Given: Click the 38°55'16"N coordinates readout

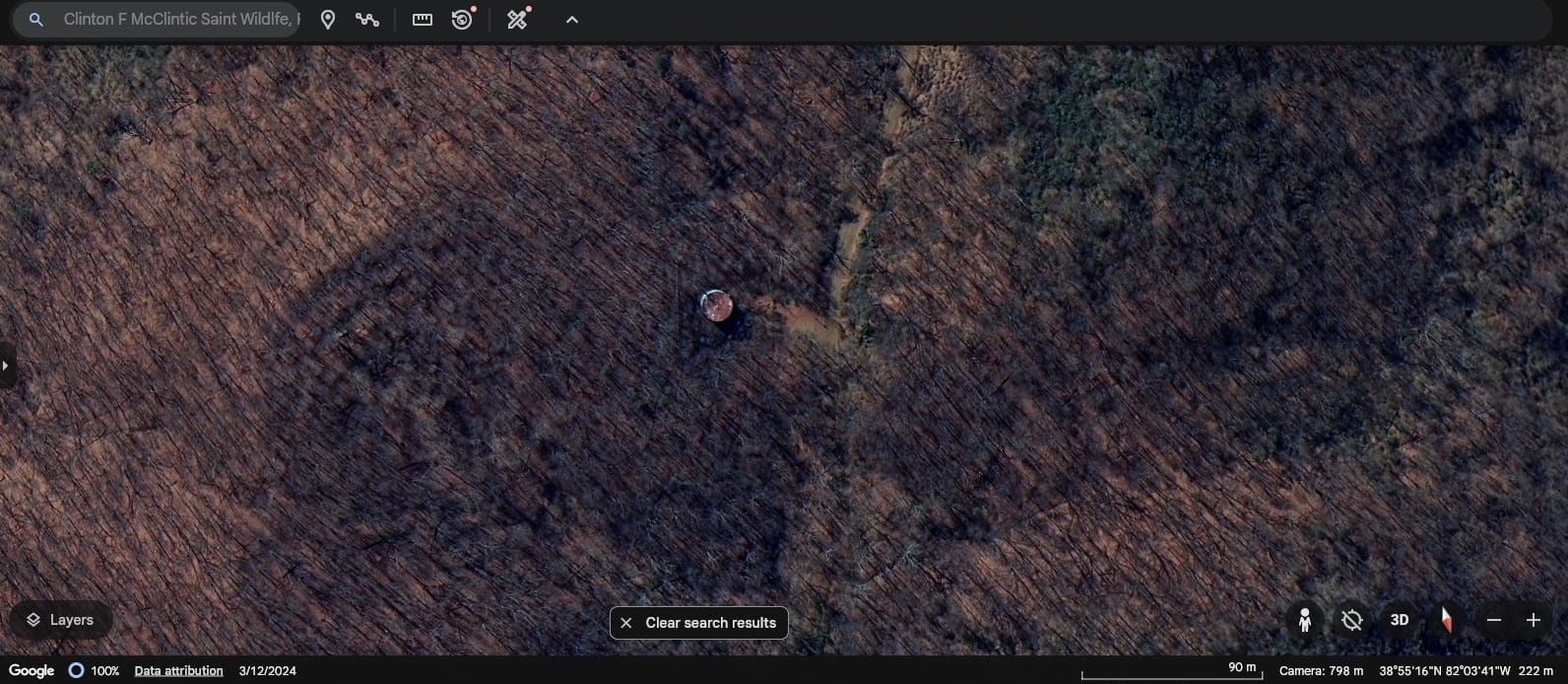Looking at the screenshot, I should [1445, 671].
